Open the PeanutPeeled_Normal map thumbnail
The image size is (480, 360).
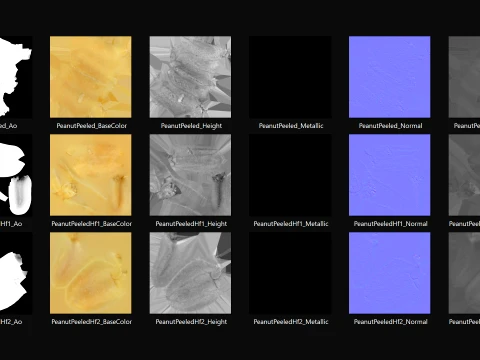point(390,77)
